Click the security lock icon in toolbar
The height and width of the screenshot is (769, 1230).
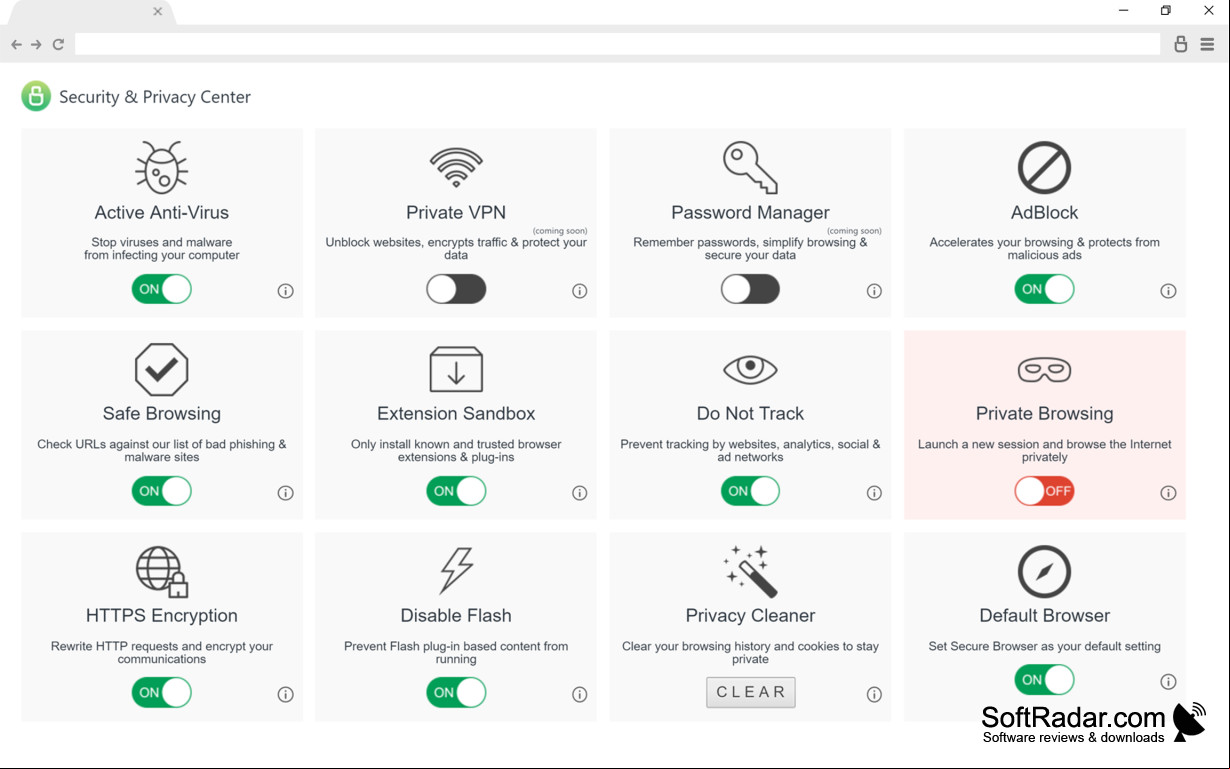pos(1181,44)
